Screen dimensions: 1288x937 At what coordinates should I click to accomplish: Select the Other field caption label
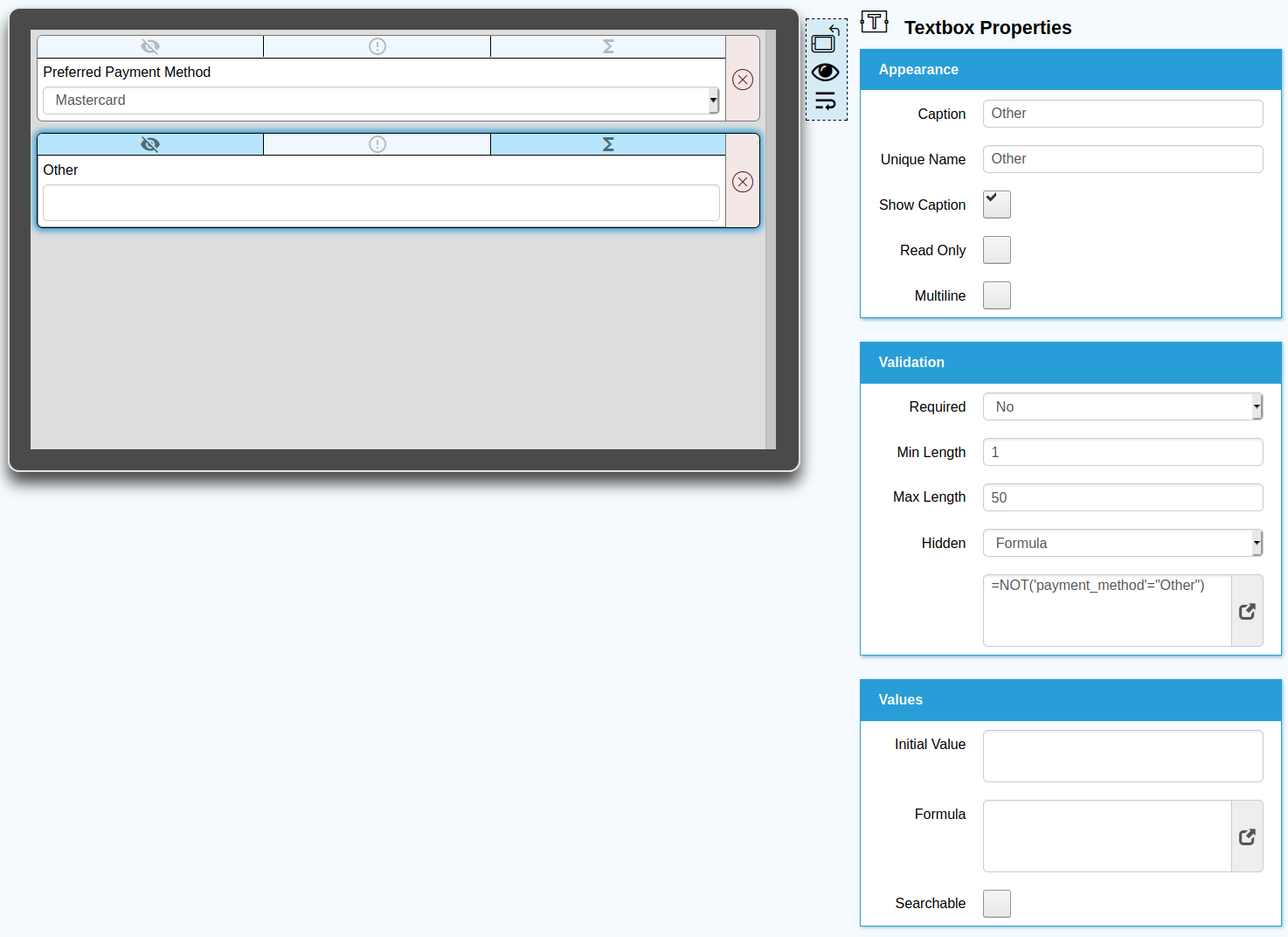60,170
